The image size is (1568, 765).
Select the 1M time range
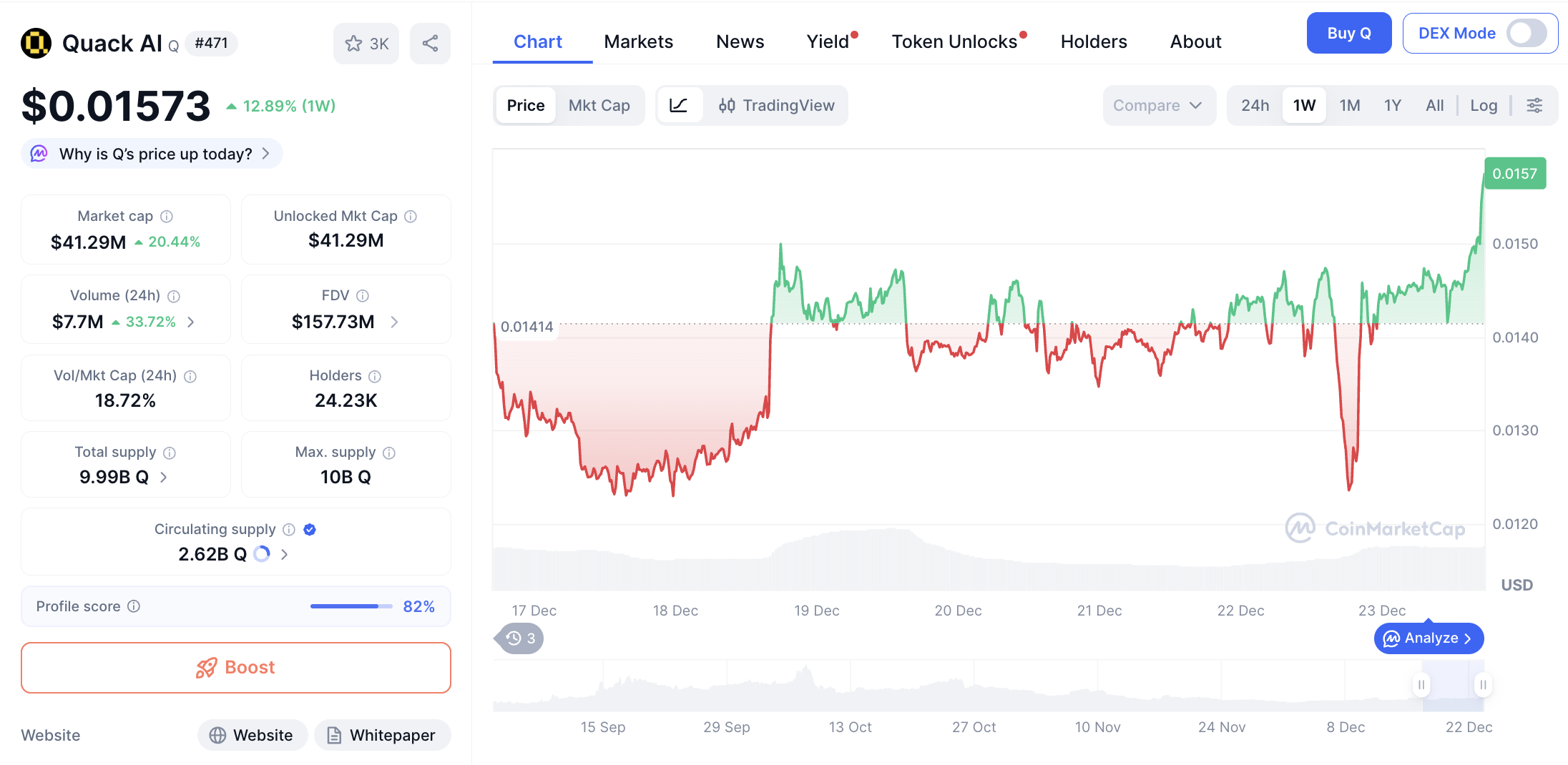1349,106
